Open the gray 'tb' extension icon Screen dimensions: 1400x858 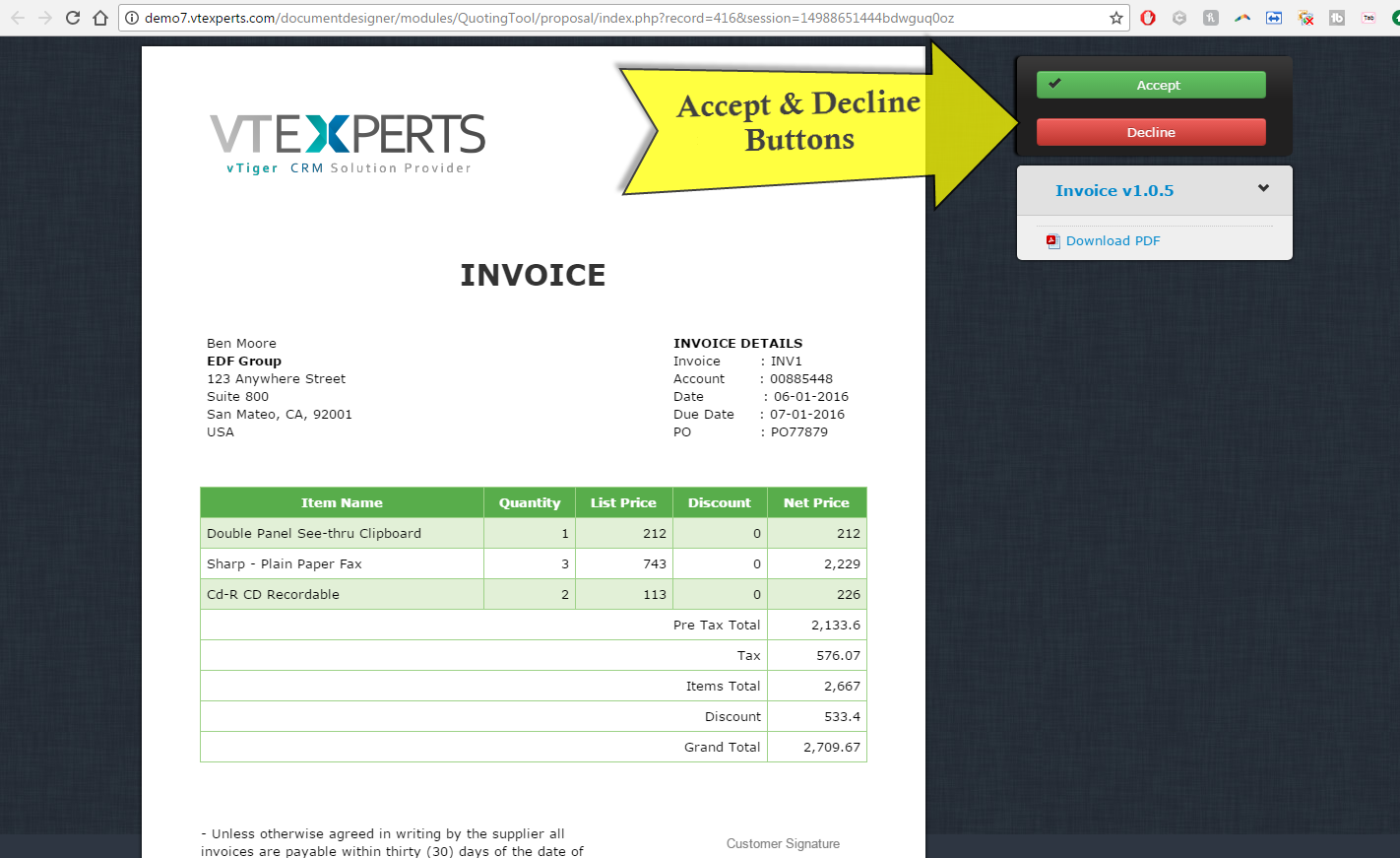(1337, 18)
